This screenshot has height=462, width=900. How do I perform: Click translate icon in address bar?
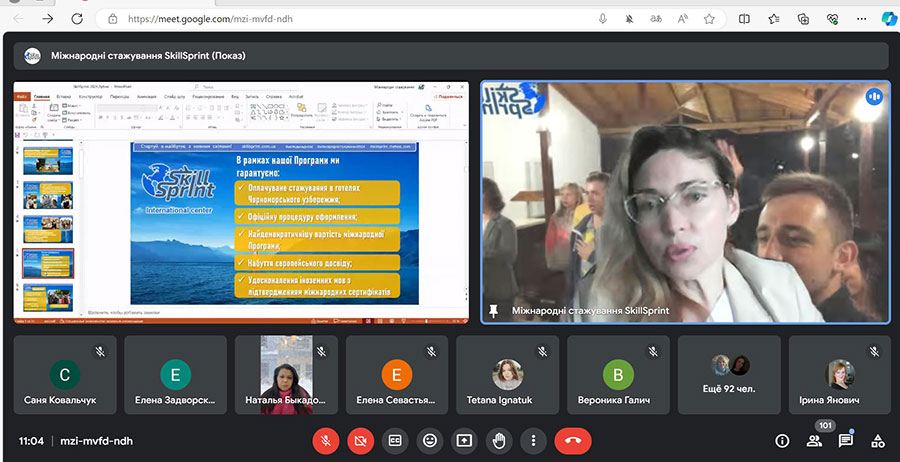pyautogui.click(x=656, y=18)
